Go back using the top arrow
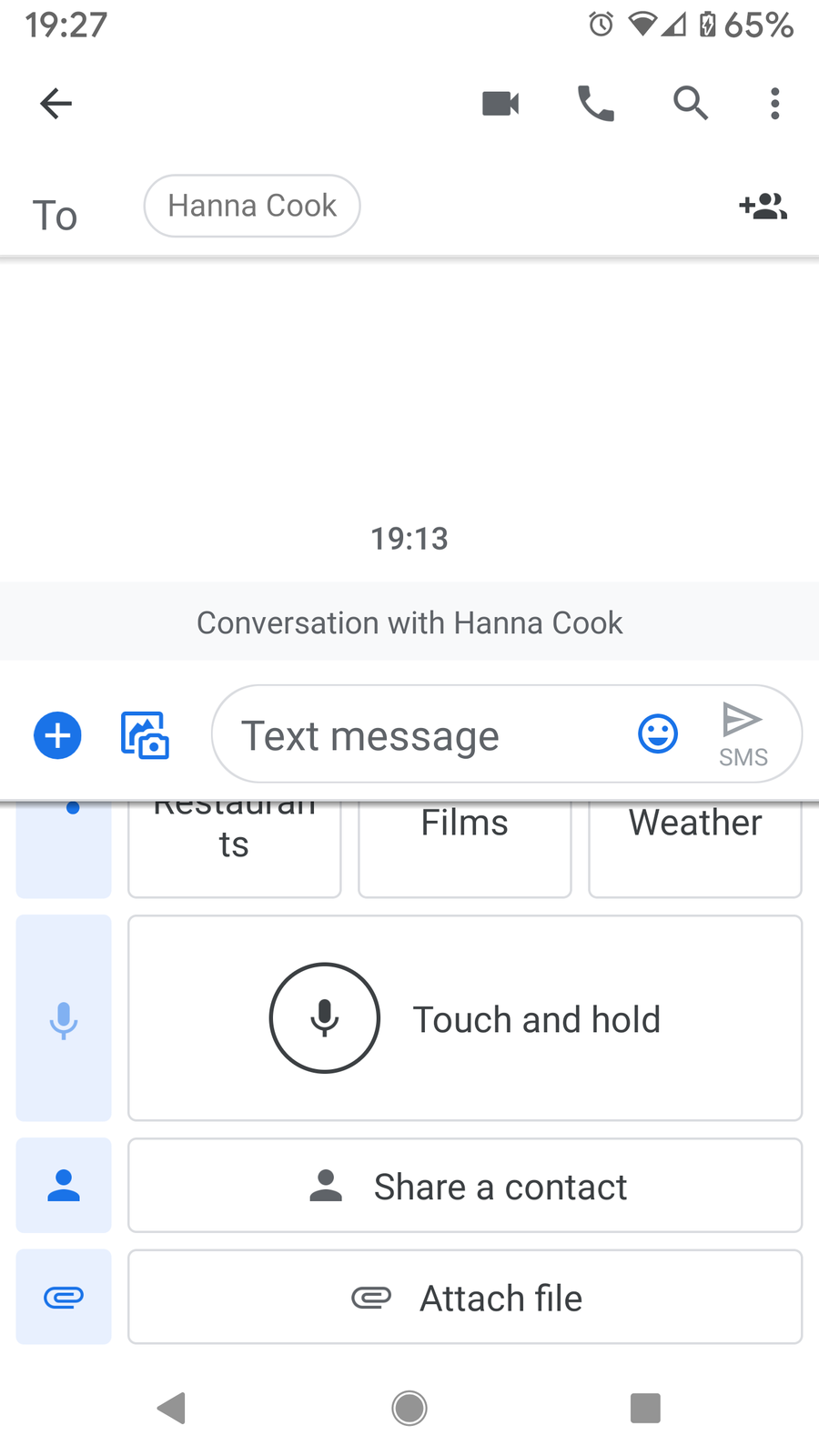819x1456 pixels. click(x=56, y=104)
